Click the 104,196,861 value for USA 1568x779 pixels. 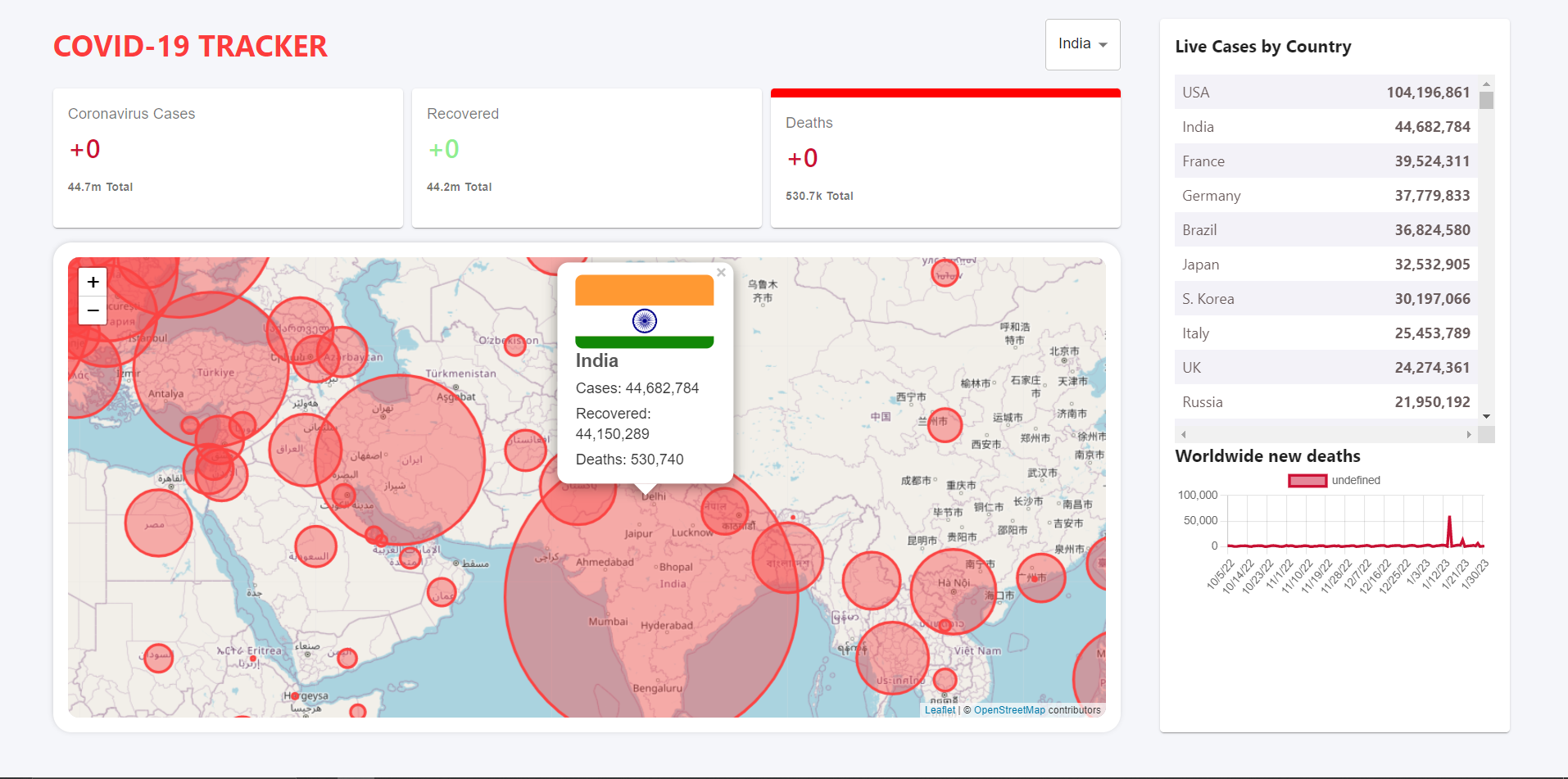[1428, 93]
